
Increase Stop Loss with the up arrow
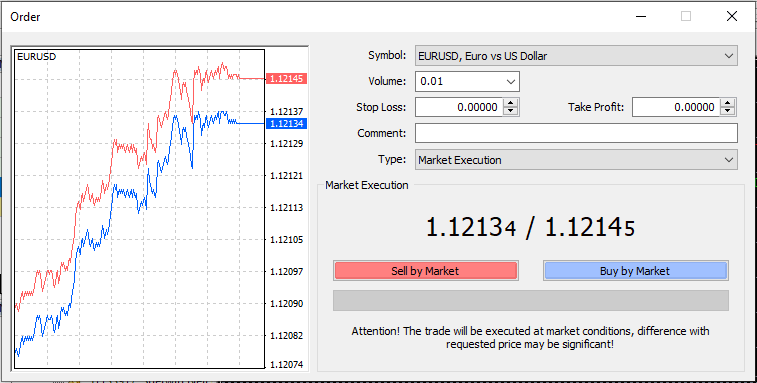510,103
